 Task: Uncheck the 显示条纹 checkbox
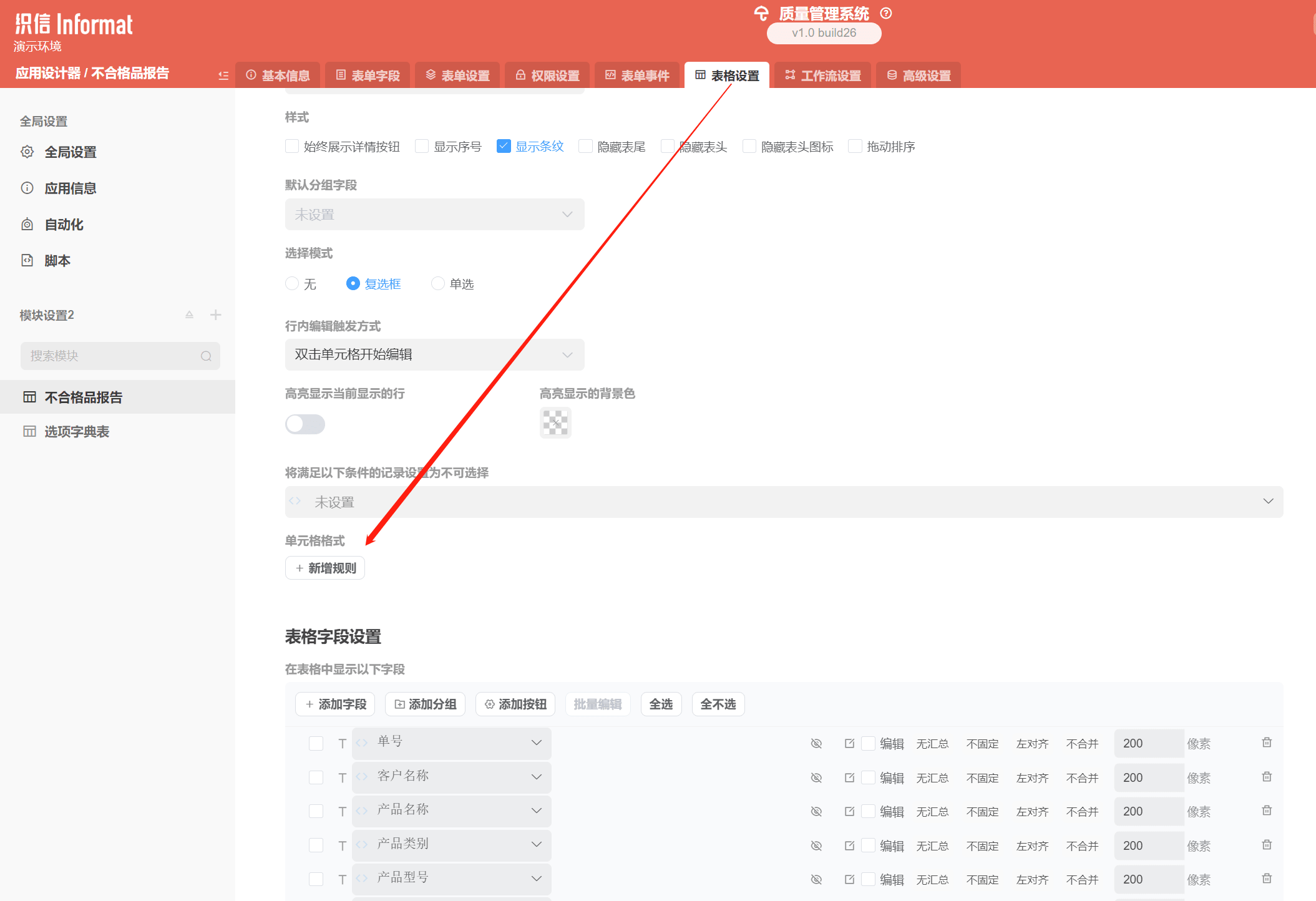[x=504, y=147]
